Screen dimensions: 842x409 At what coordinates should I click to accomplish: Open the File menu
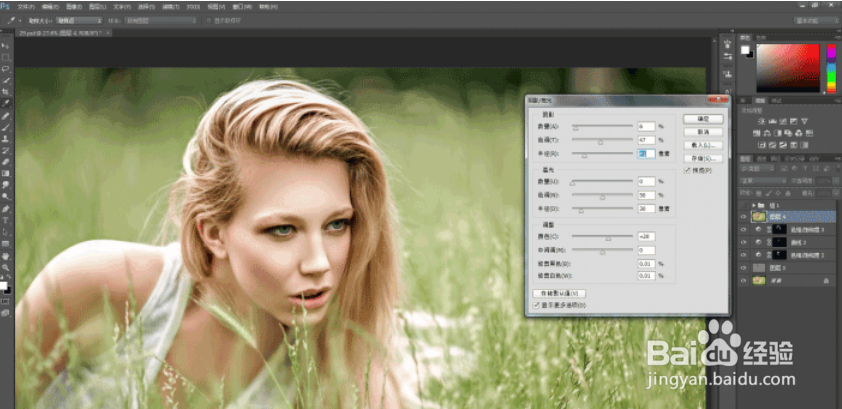click(x=26, y=7)
